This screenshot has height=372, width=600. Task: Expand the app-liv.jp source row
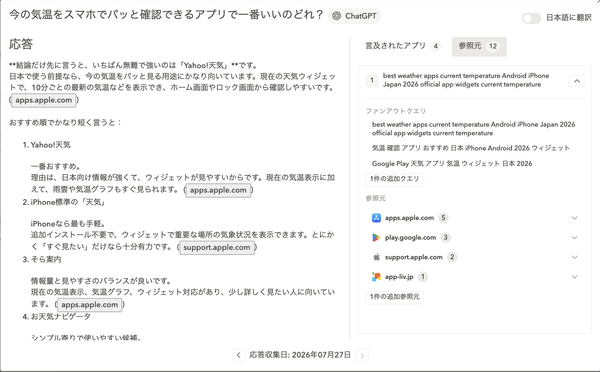pyautogui.click(x=474, y=276)
